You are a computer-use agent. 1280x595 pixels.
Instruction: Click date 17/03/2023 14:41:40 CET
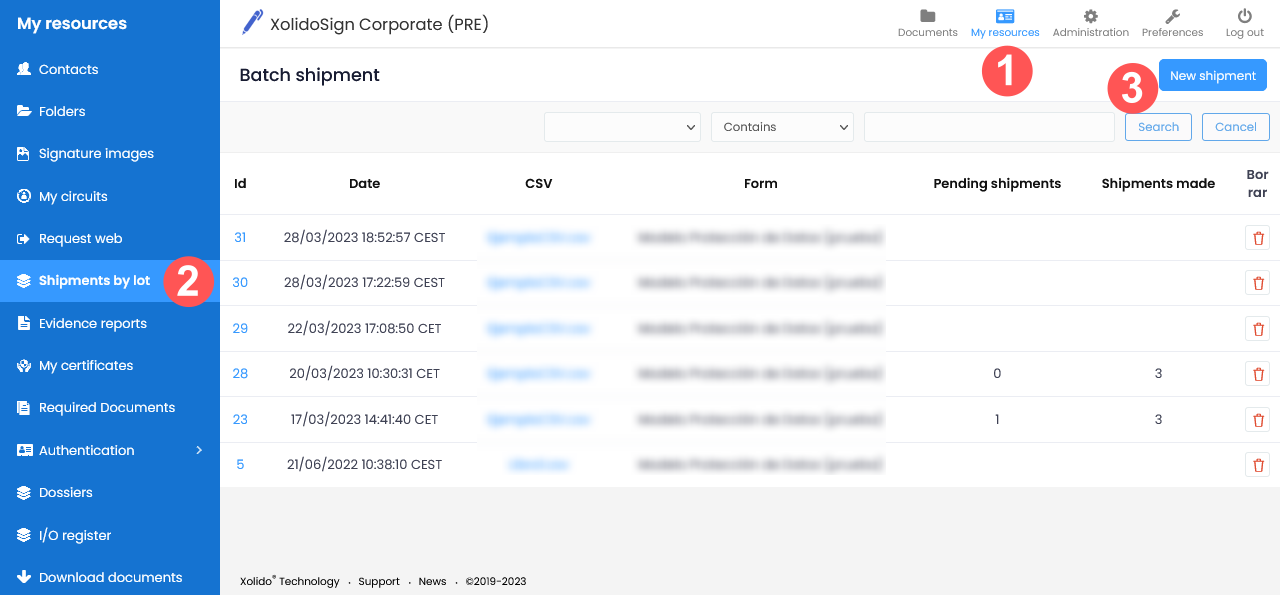(x=365, y=419)
